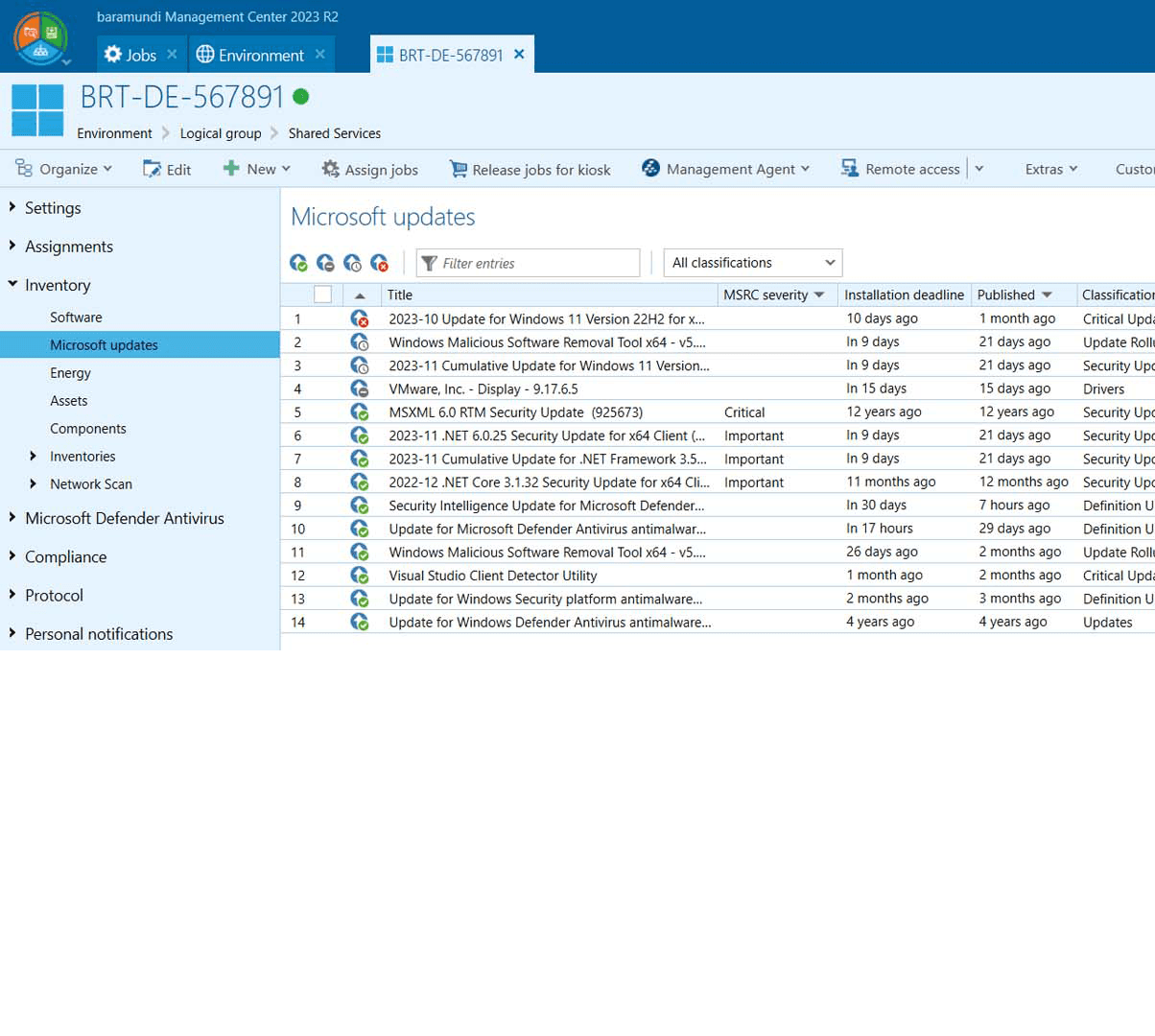The image size is (1155, 1036).
Task: Open the Organize menu
Action: (x=63, y=169)
